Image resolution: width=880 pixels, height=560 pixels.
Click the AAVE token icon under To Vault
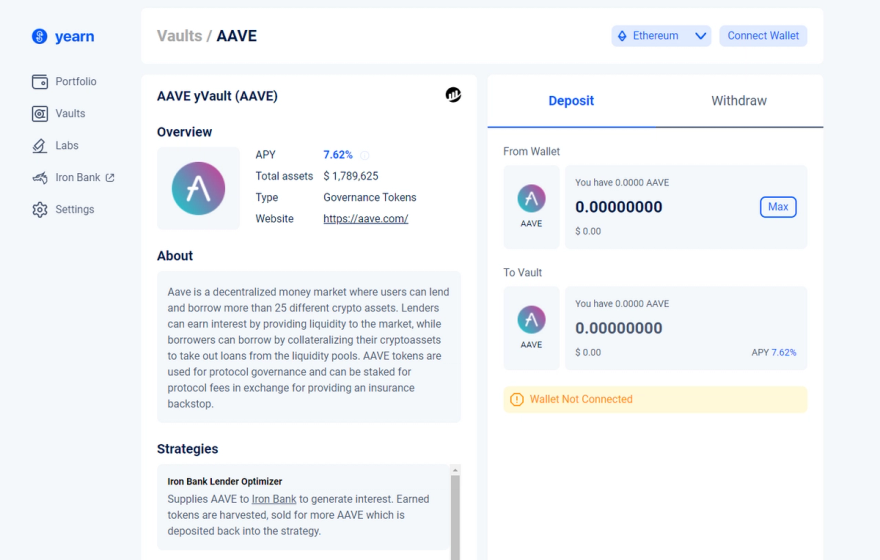[x=531, y=320]
